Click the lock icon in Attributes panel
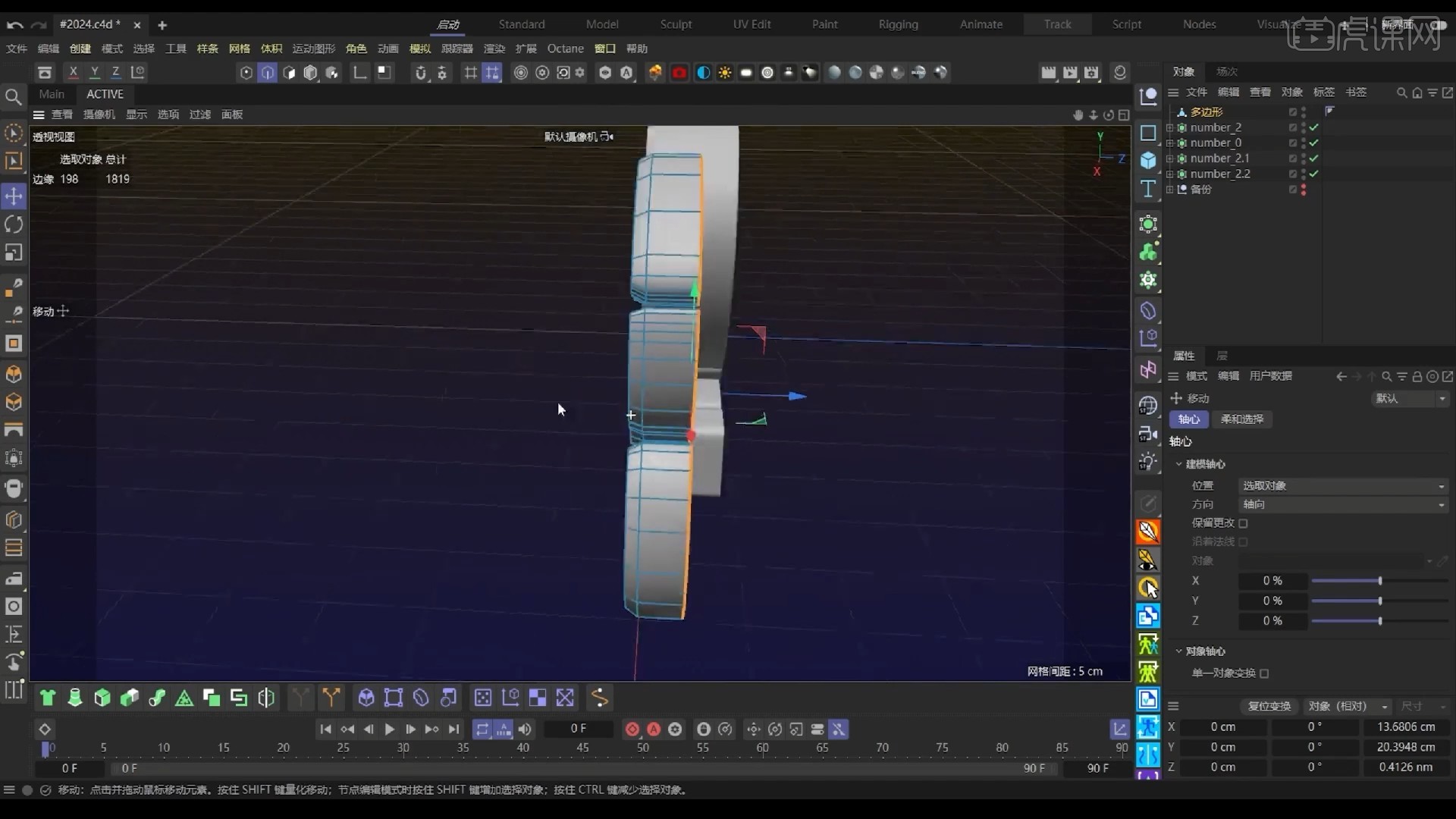The width and height of the screenshot is (1456, 819). [1417, 376]
